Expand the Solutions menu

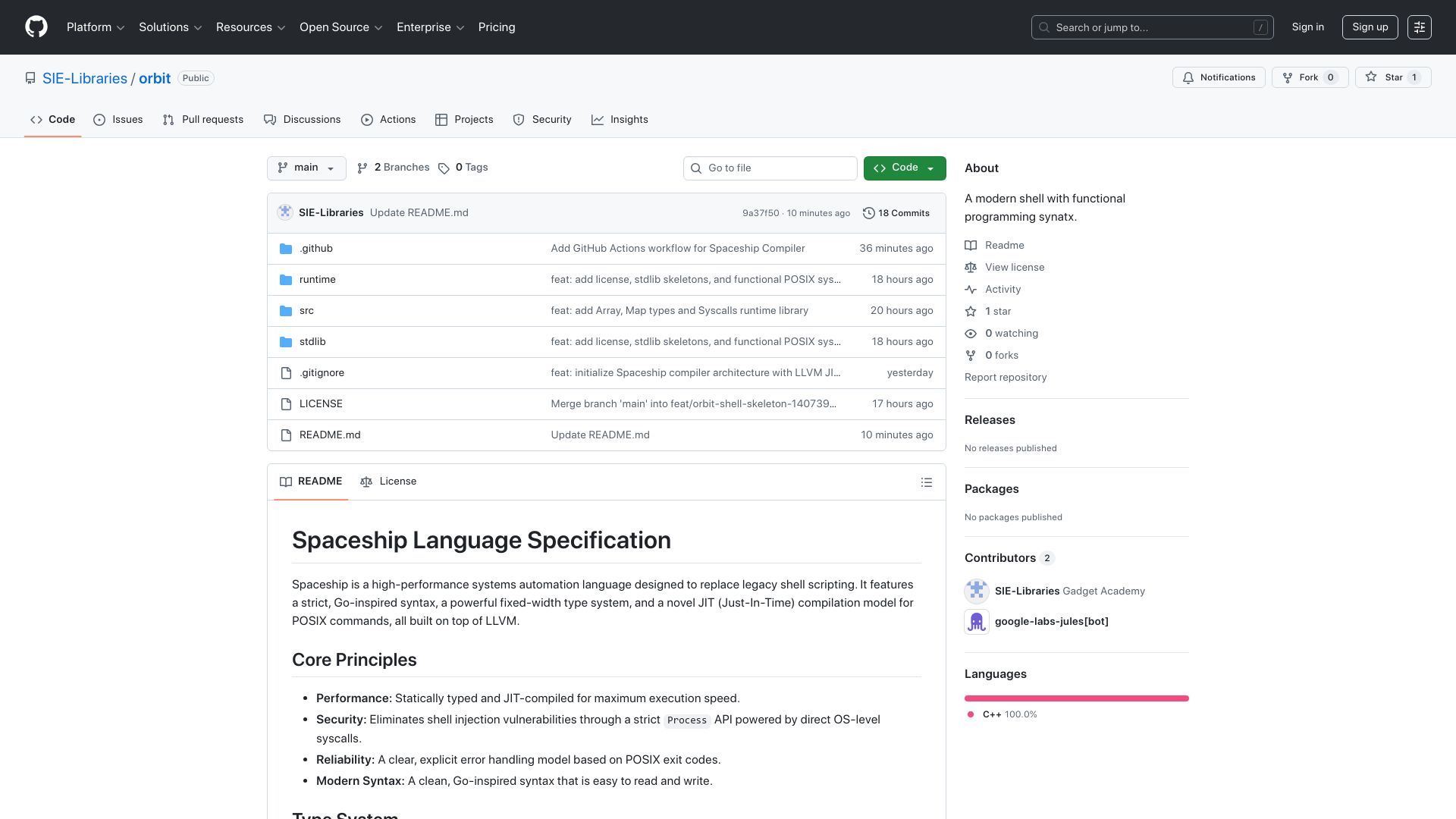(x=171, y=27)
